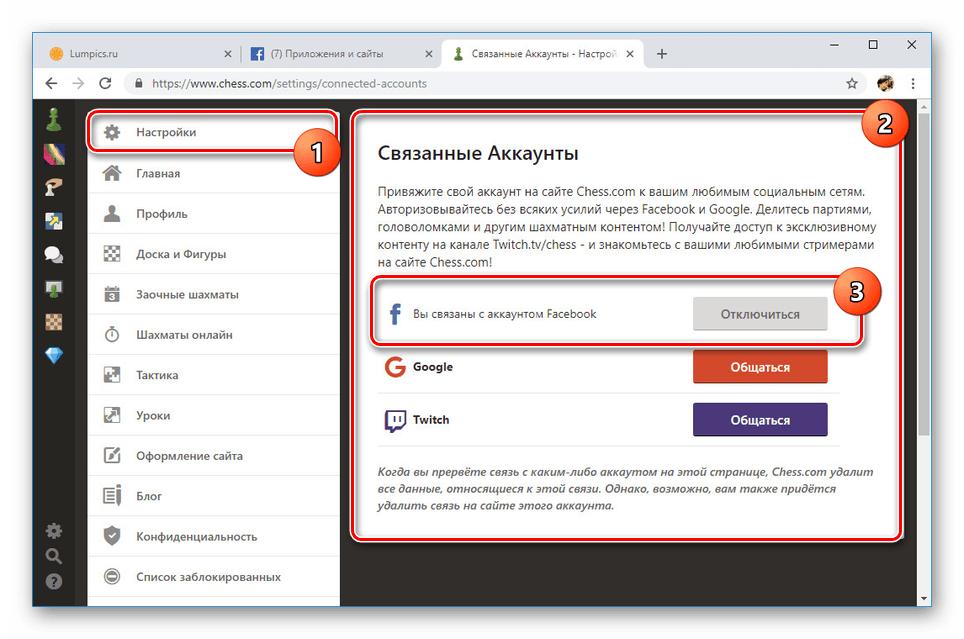Viewport: 964px width, 639px height.
Task: Click the colorful striped icon in dark sidebar
Action: pyautogui.click(x=54, y=154)
